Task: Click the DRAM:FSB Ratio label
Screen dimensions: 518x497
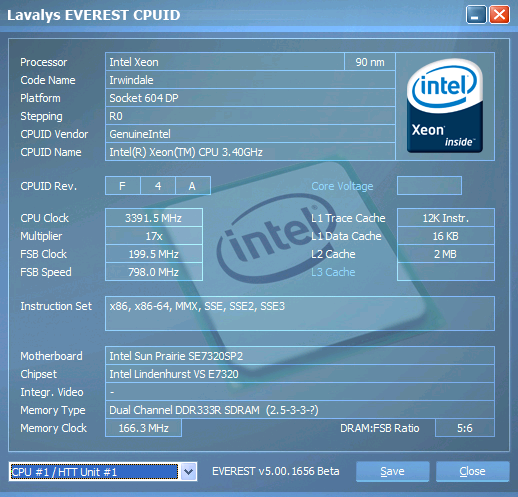Action: [380, 428]
